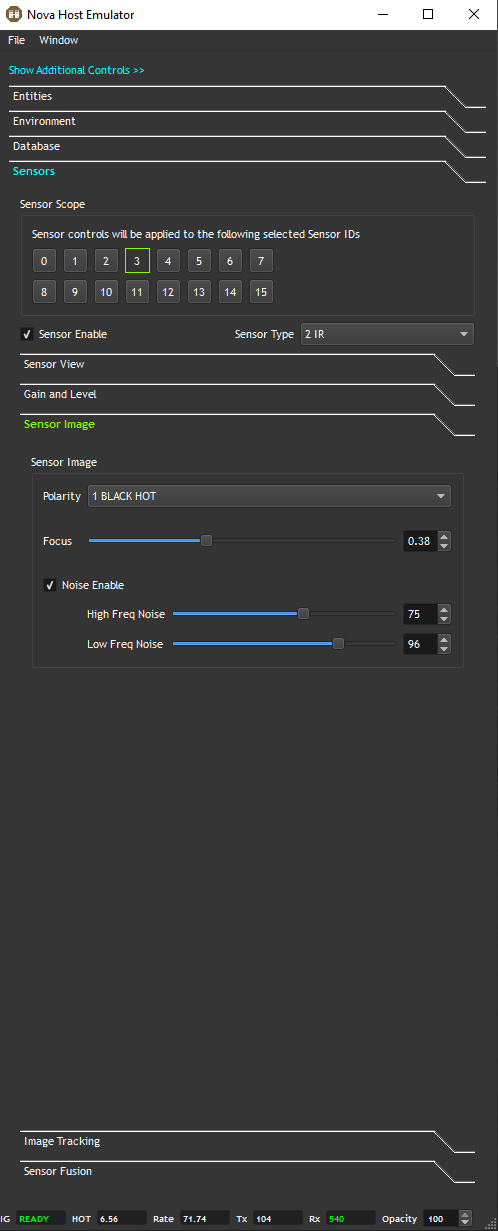Image resolution: width=498 pixels, height=1231 pixels.
Task: Click Show Additional Controls link
Action: (x=77, y=71)
